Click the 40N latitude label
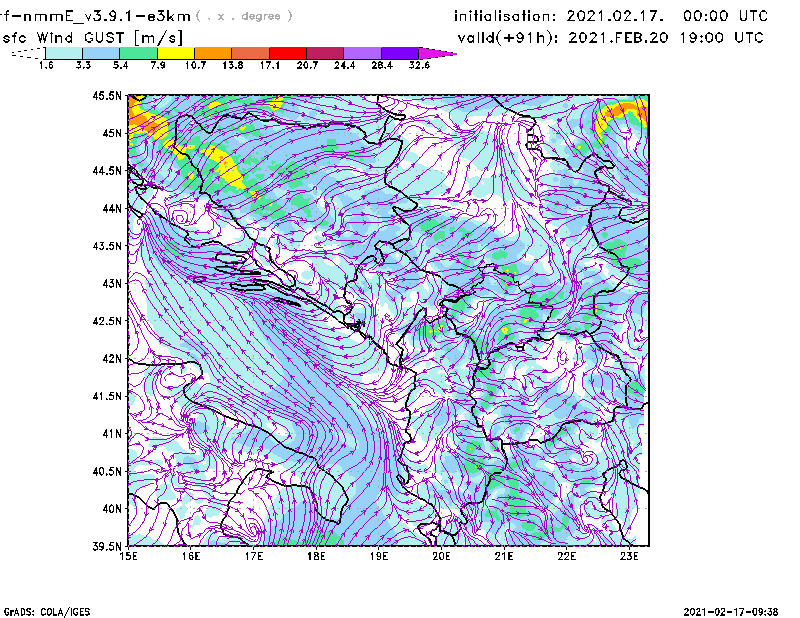The image size is (800, 618). [x=112, y=509]
